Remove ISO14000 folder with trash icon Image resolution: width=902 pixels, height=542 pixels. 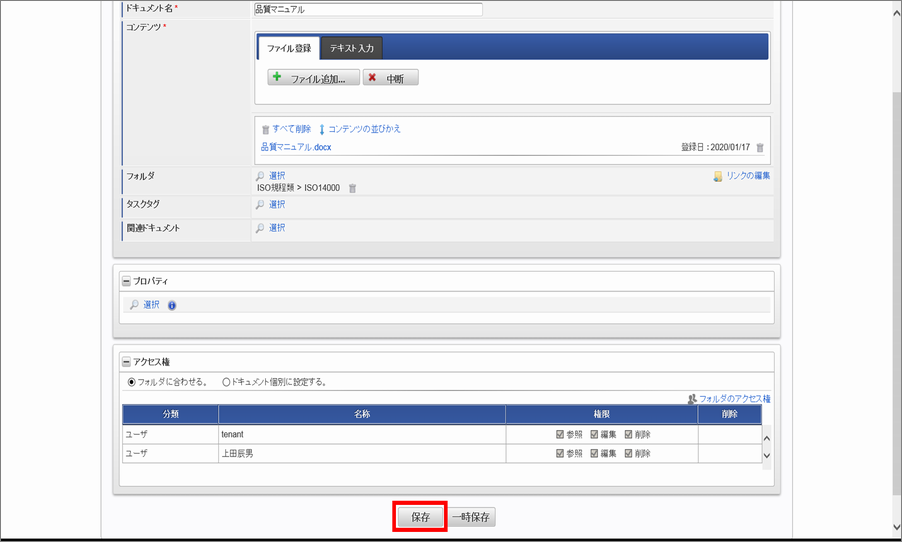point(353,188)
